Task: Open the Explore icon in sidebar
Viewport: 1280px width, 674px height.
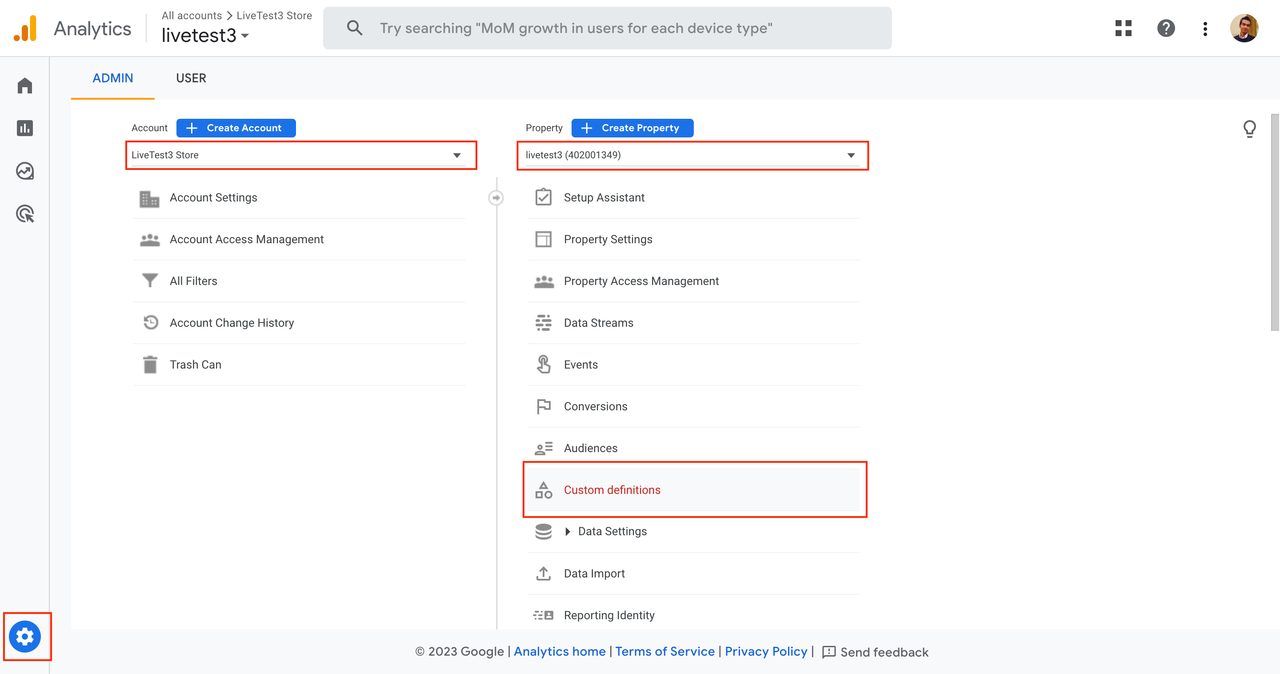Action: 25,171
